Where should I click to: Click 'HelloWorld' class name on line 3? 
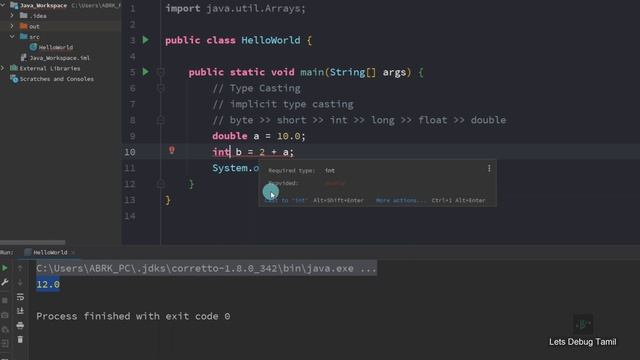pos(271,40)
